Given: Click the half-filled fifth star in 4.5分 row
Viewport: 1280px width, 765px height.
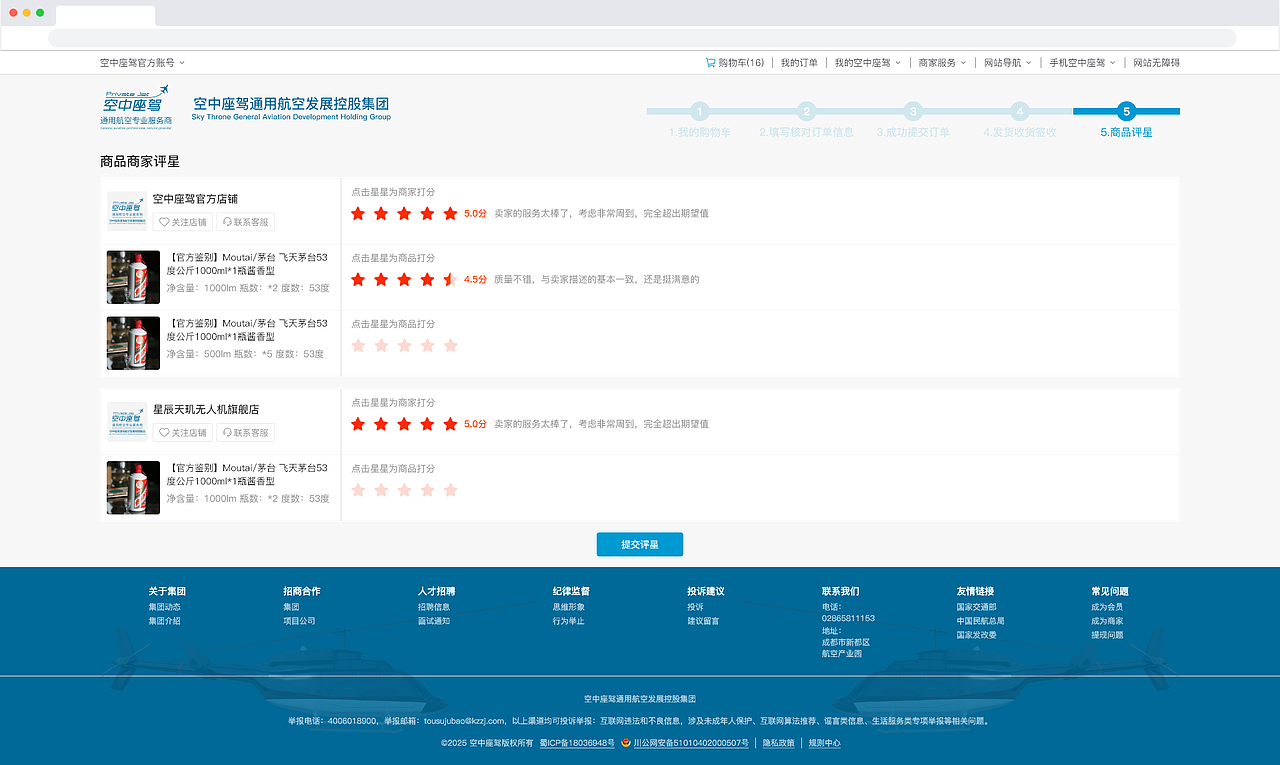Looking at the screenshot, I should pos(450,279).
